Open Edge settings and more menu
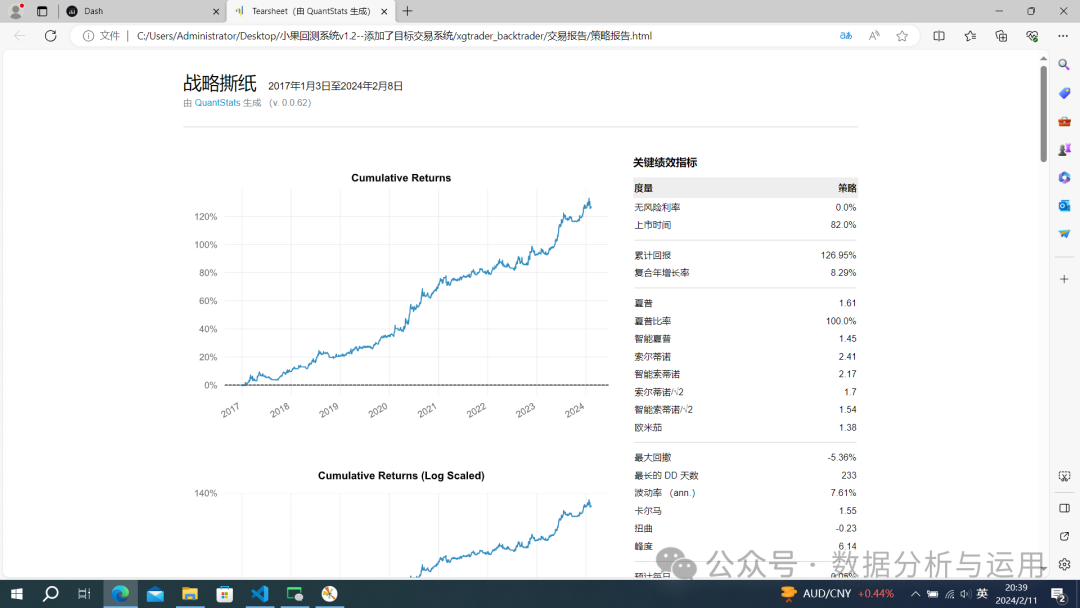The width and height of the screenshot is (1080, 608). tap(1063, 36)
